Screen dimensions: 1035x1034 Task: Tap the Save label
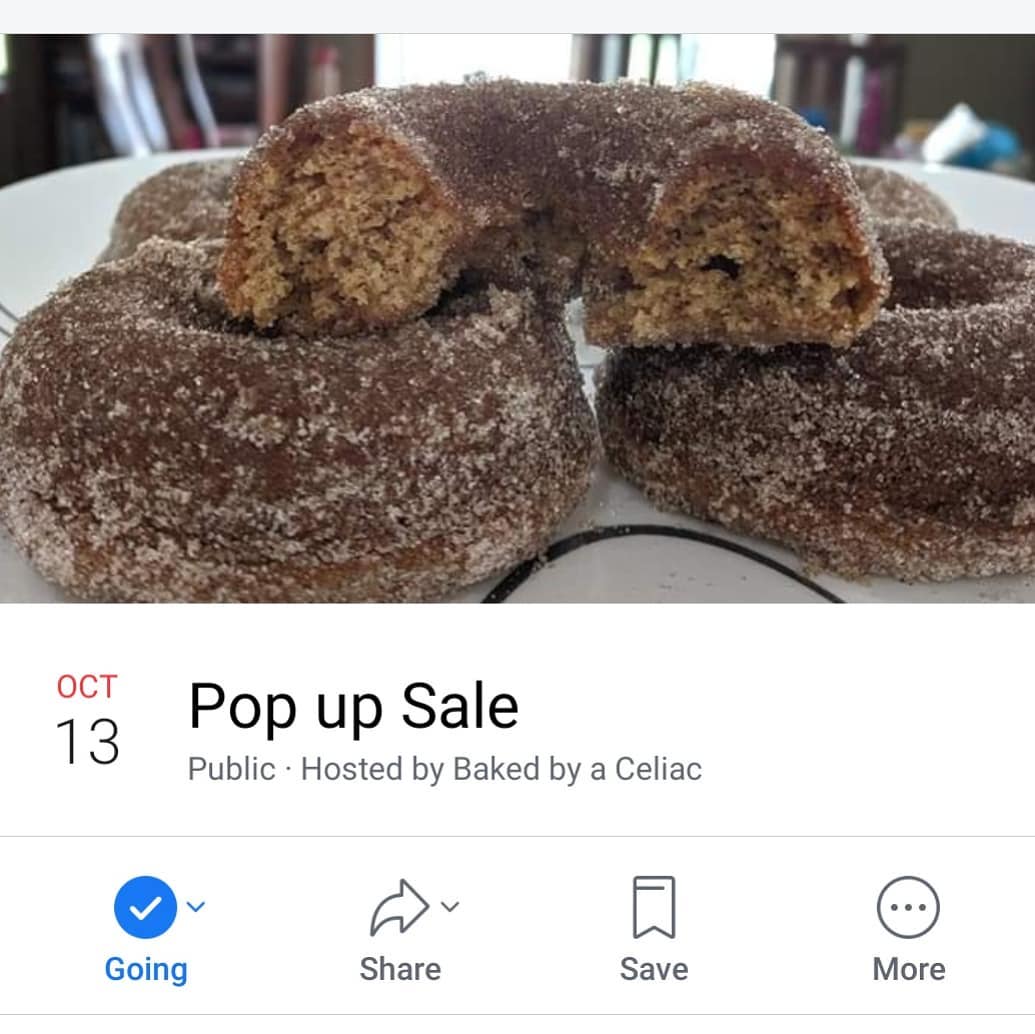pos(653,969)
